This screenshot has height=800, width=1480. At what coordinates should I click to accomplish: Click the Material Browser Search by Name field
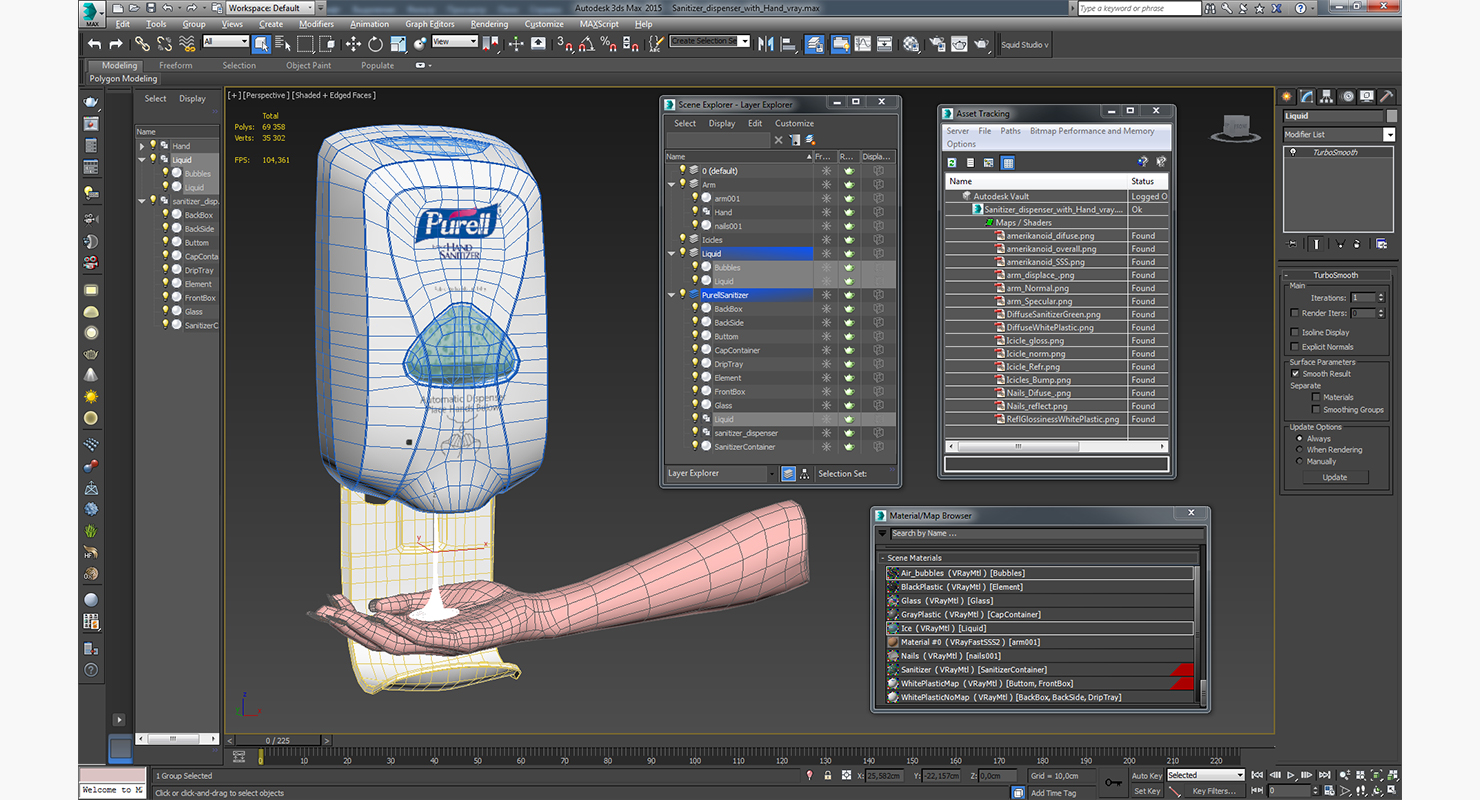pos(1046,534)
